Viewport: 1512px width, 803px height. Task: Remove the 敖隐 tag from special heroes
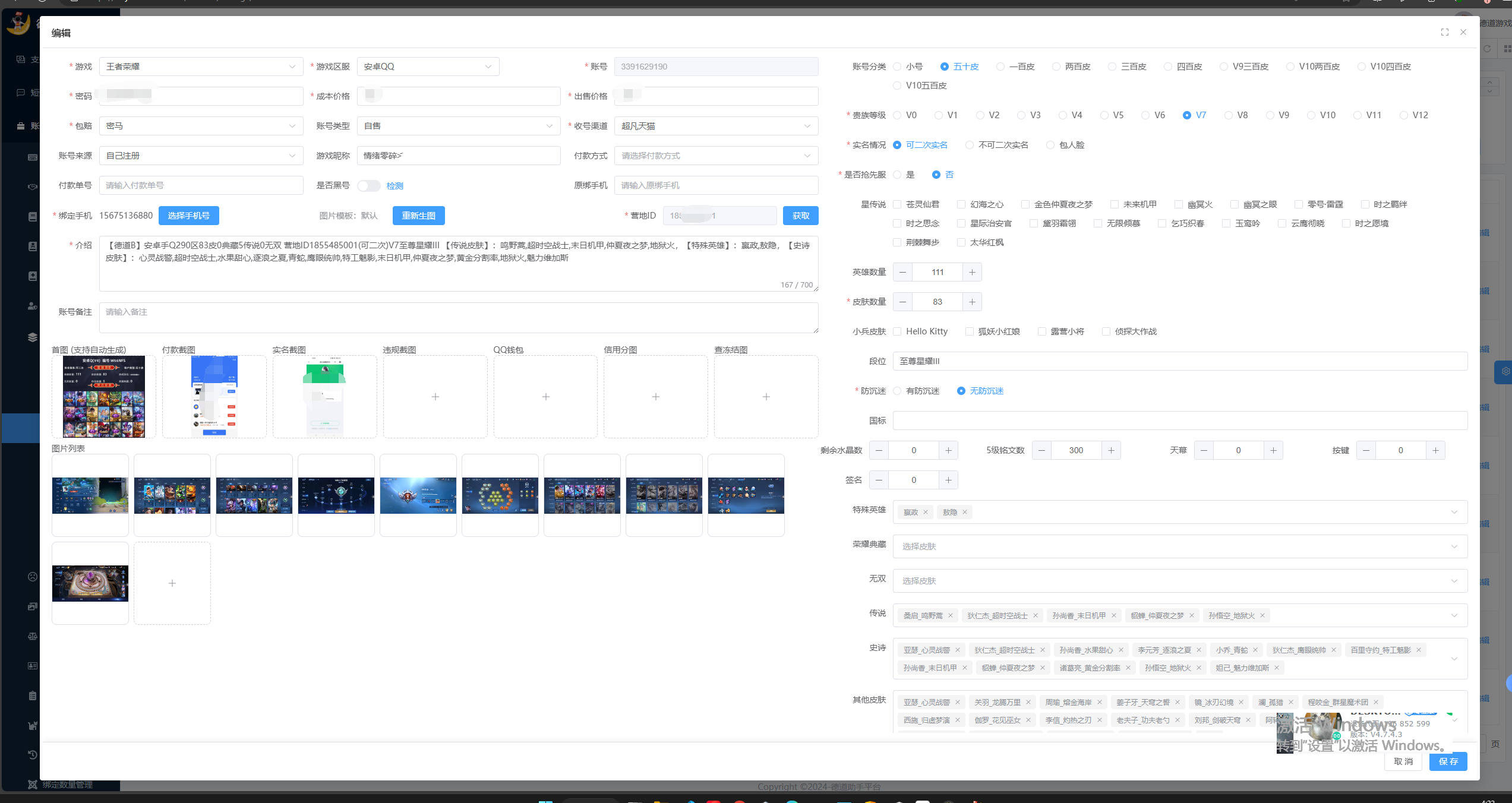pyautogui.click(x=965, y=512)
